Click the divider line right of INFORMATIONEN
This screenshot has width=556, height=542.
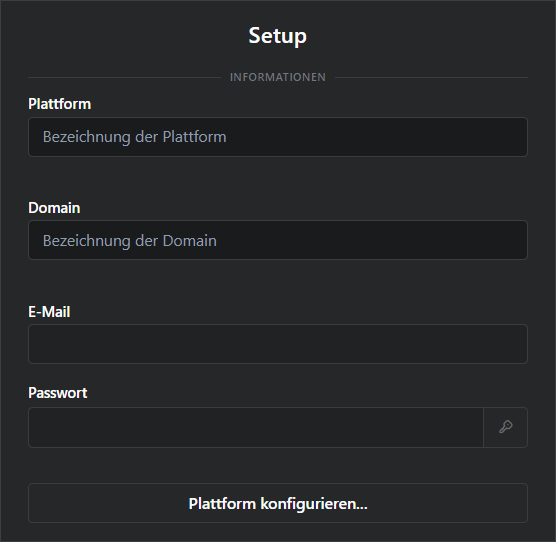click(431, 77)
